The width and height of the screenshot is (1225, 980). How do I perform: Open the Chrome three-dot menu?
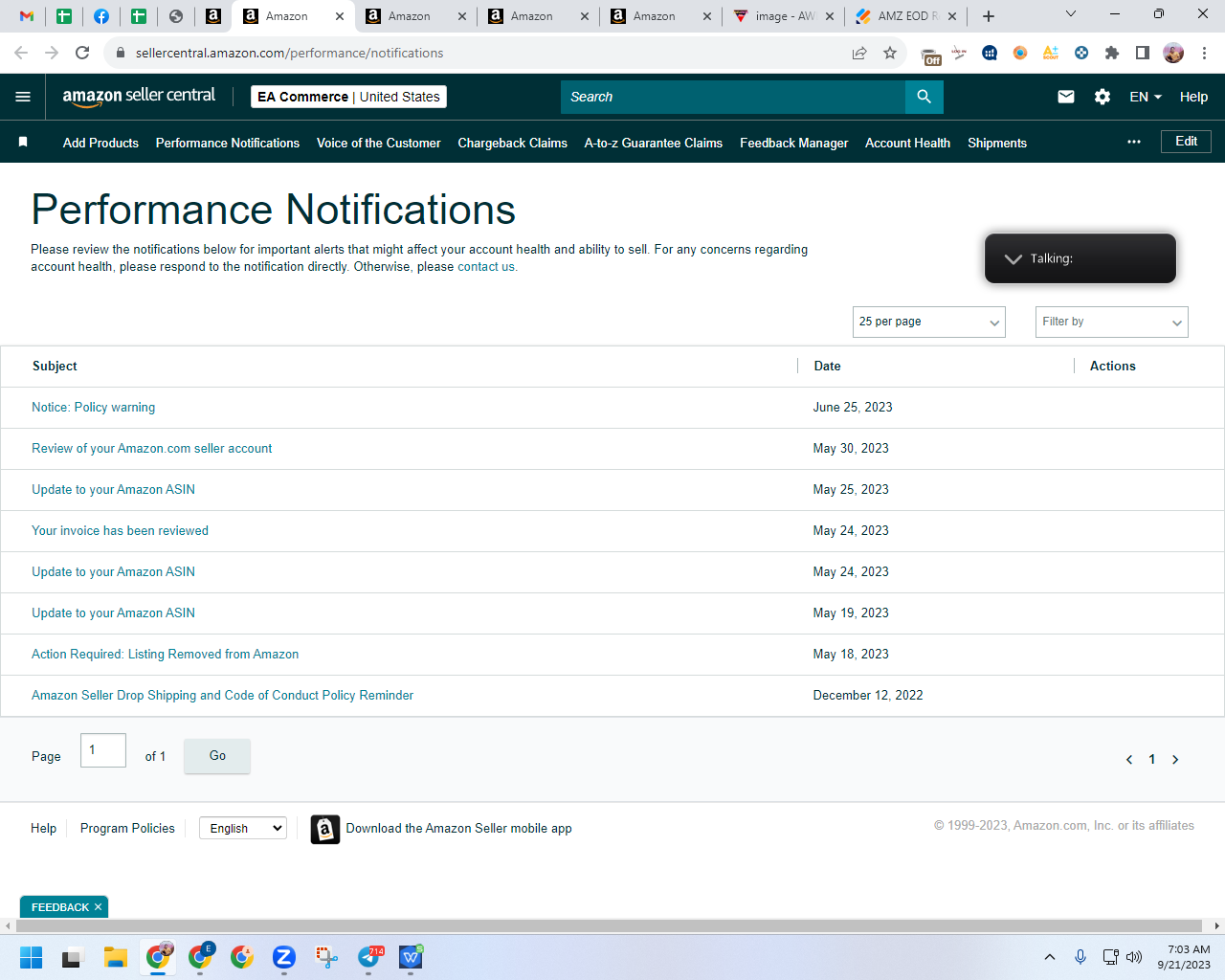tap(1204, 53)
